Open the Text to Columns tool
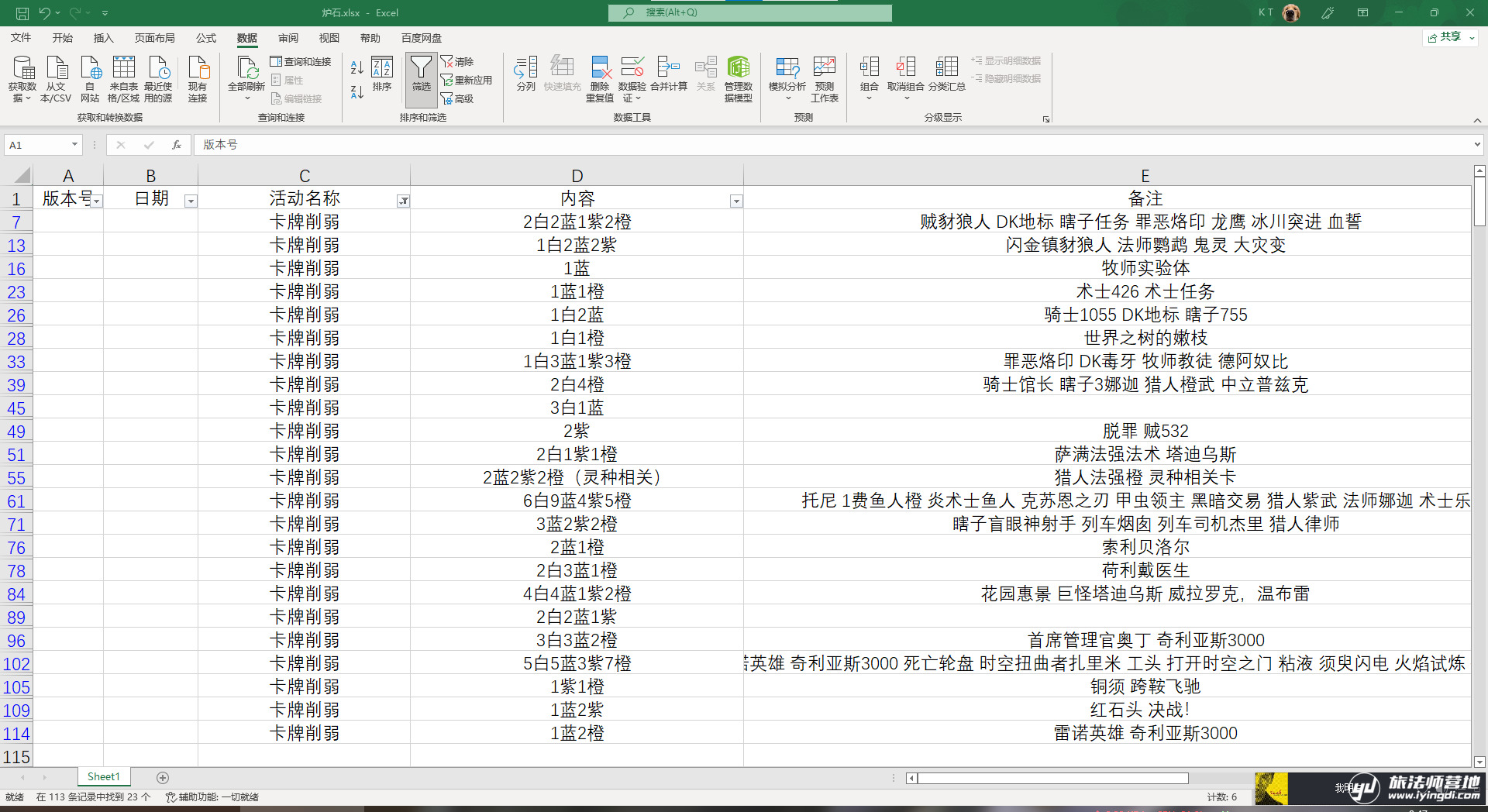 pos(525,74)
